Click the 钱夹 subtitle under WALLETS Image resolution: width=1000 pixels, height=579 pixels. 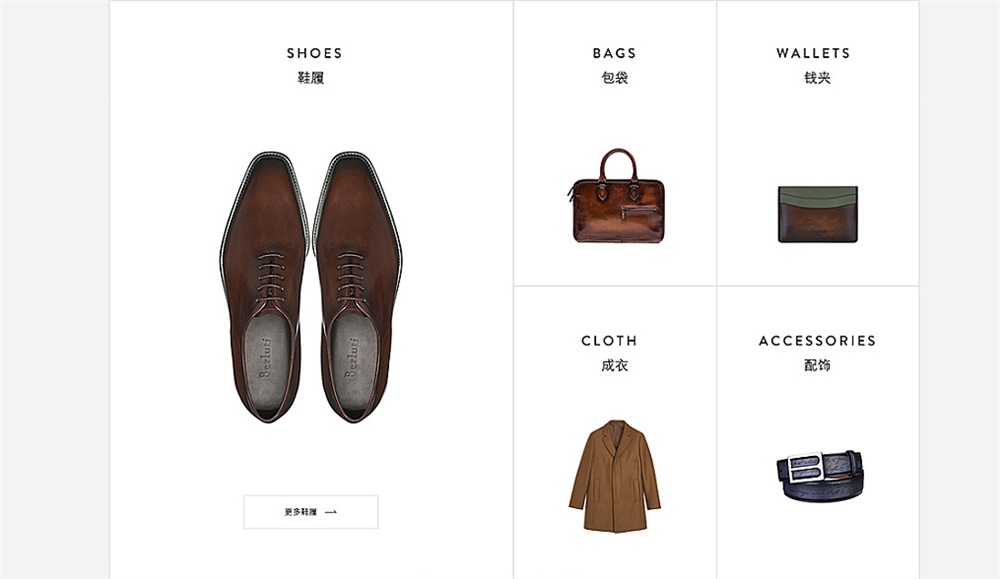click(817, 78)
